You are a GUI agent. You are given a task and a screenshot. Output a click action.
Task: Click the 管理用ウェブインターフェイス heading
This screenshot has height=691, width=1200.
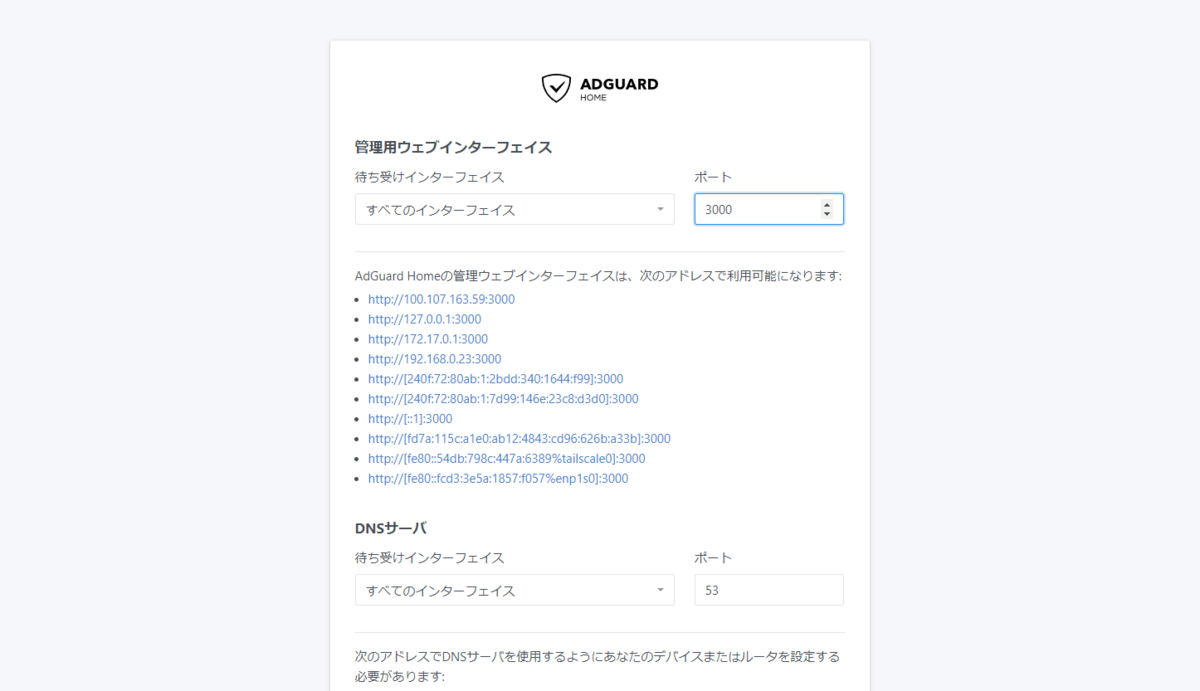tap(454, 147)
